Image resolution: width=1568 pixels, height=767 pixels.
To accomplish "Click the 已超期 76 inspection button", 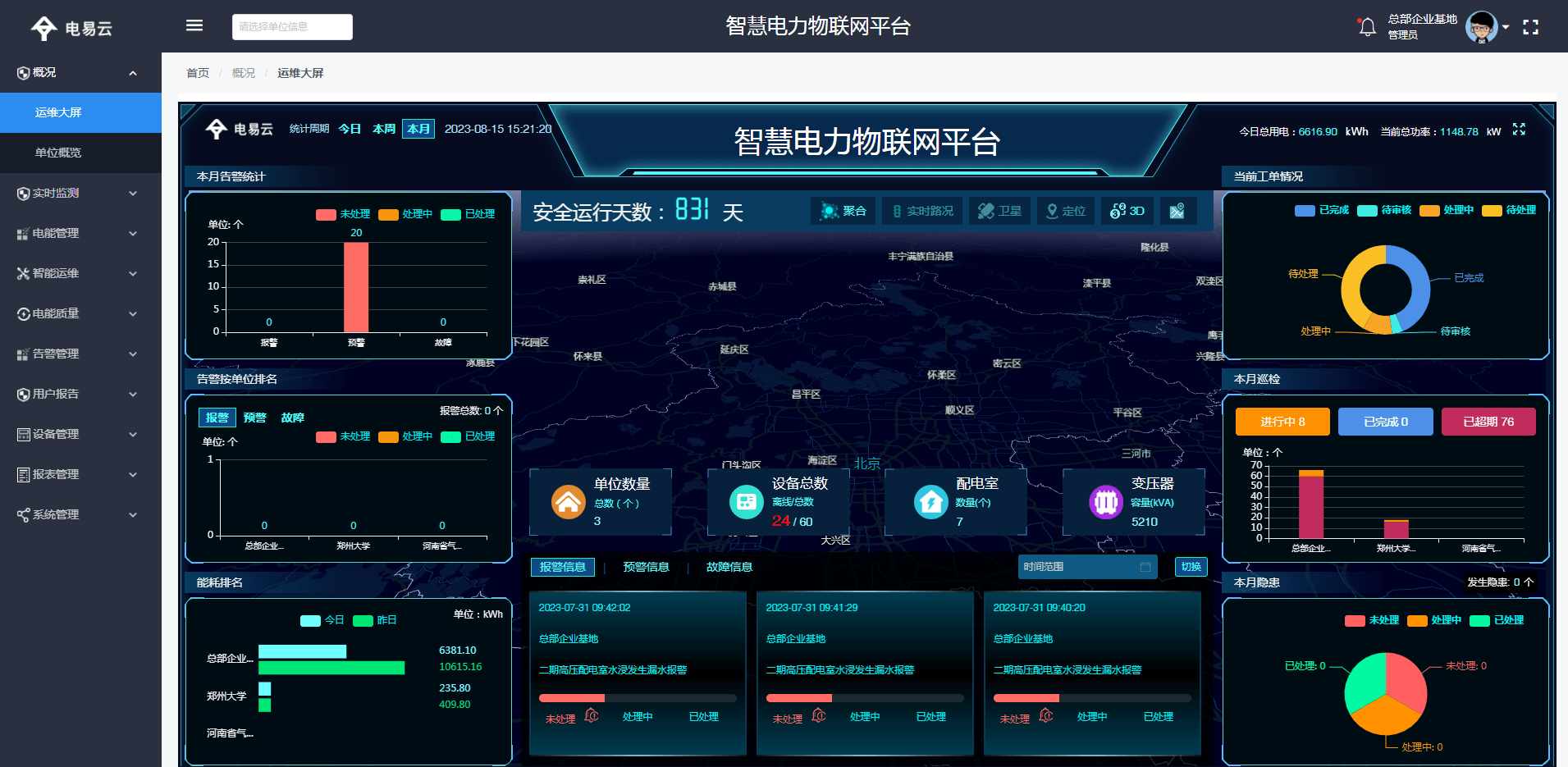I will 1488,422.
